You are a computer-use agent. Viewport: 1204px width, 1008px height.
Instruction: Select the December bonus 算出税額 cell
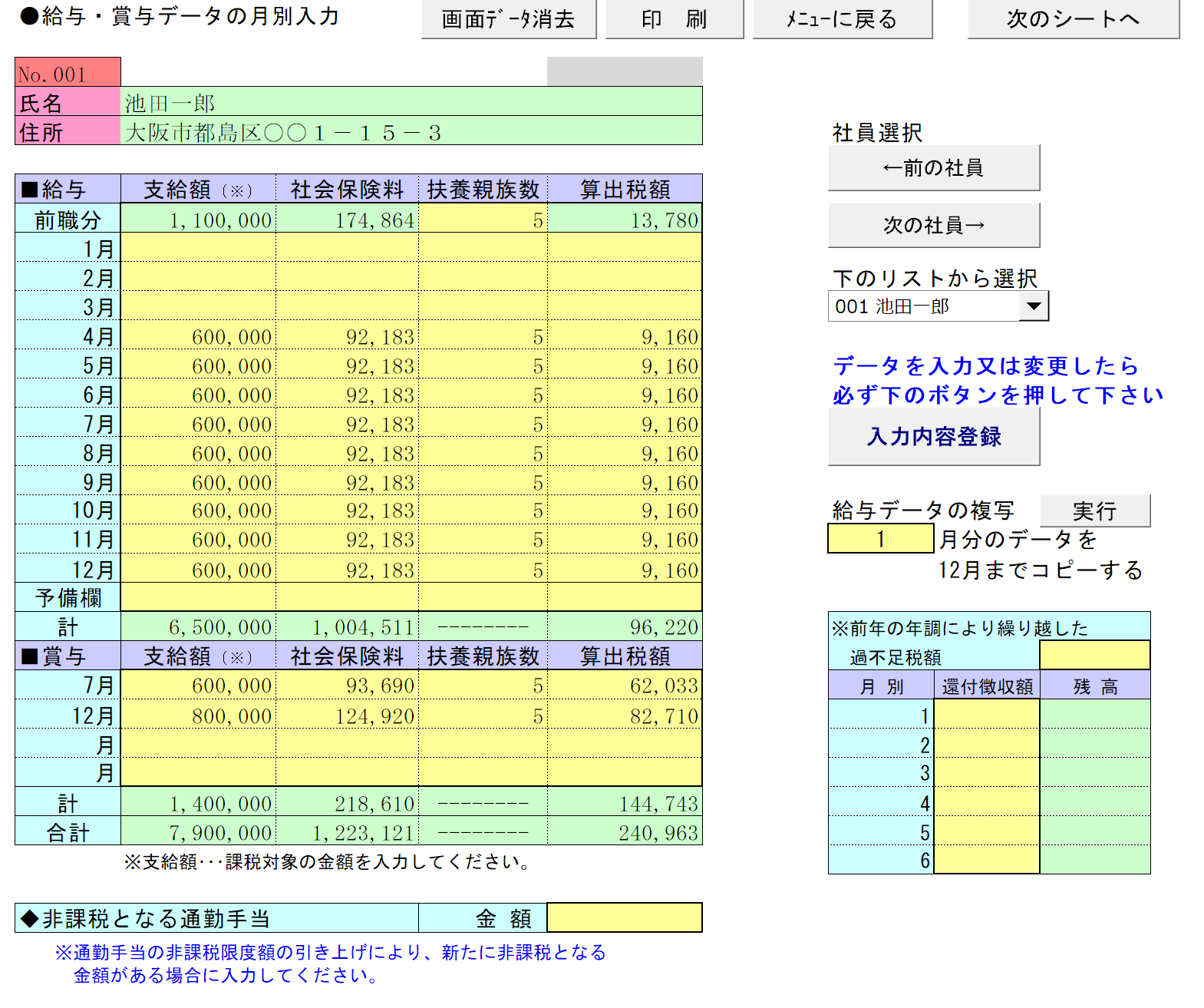[624, 716]
